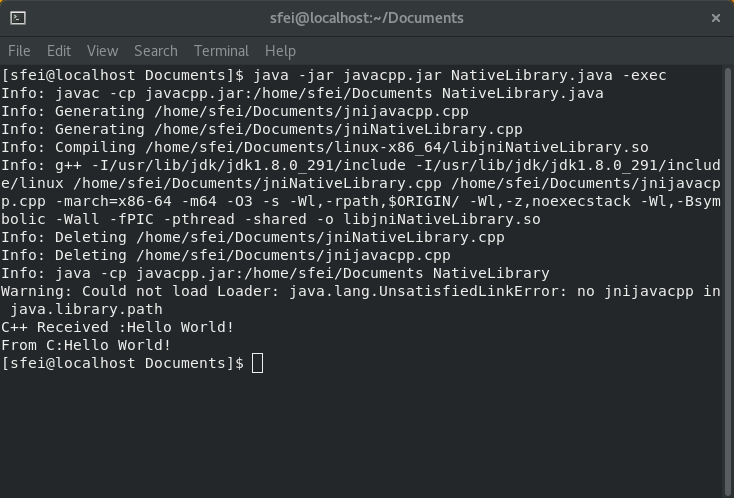Open the Help menu

280,51
